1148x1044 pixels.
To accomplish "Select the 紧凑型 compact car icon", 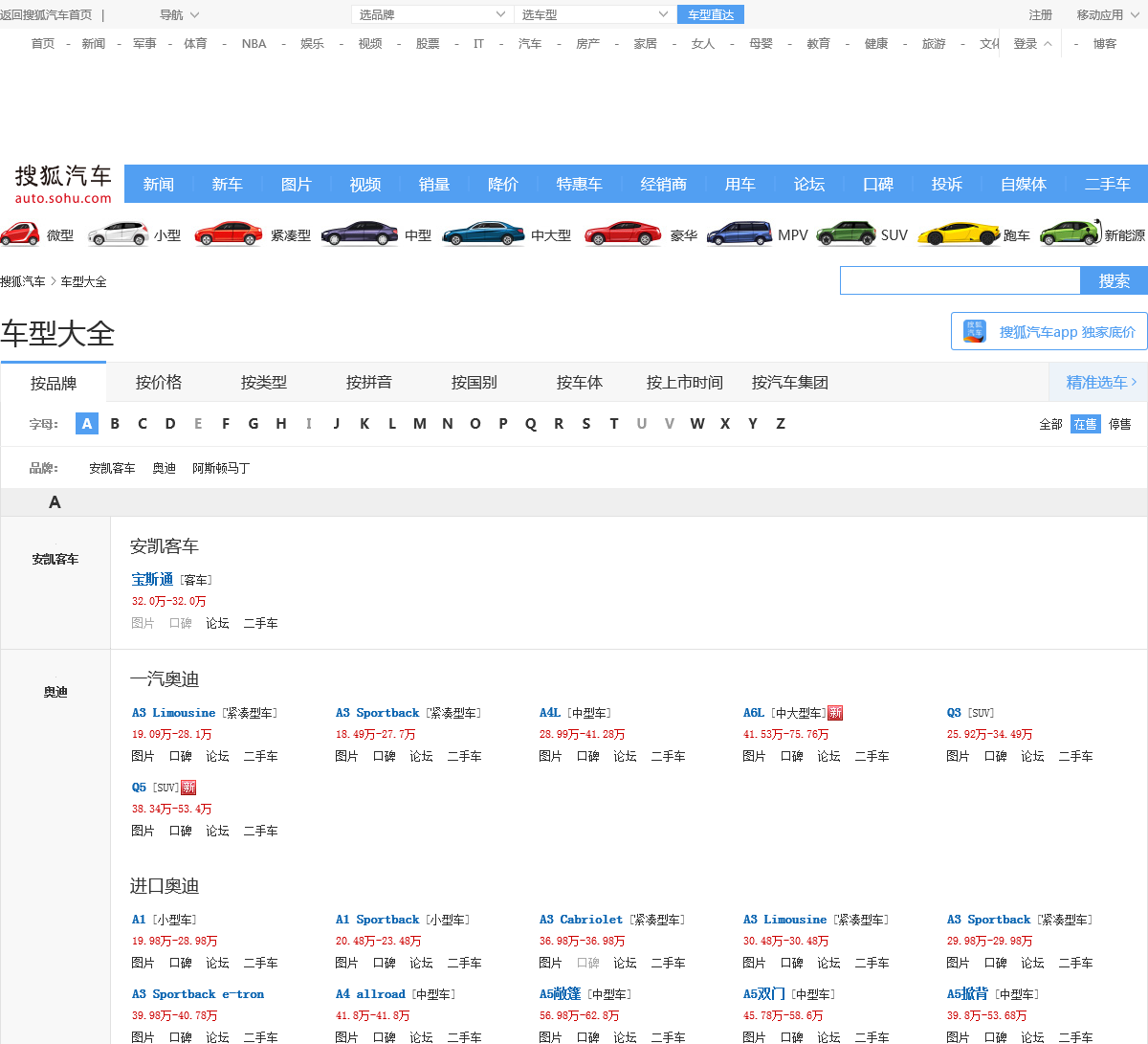I will point(228,233).
